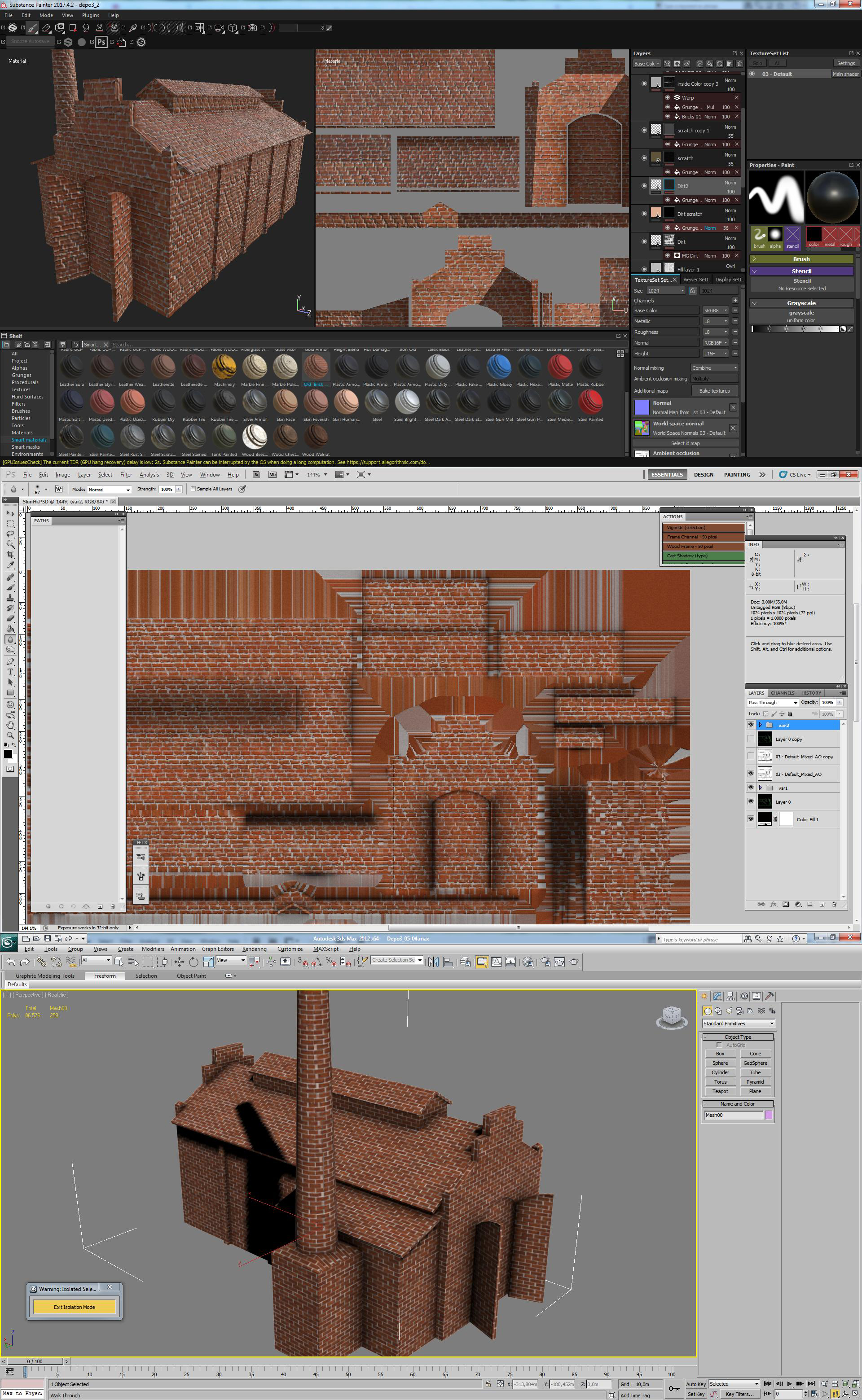Add a new channel with the plus icon
Image resolution: width=862 pixels, height=1400 pixels.
tap(735, 300)
